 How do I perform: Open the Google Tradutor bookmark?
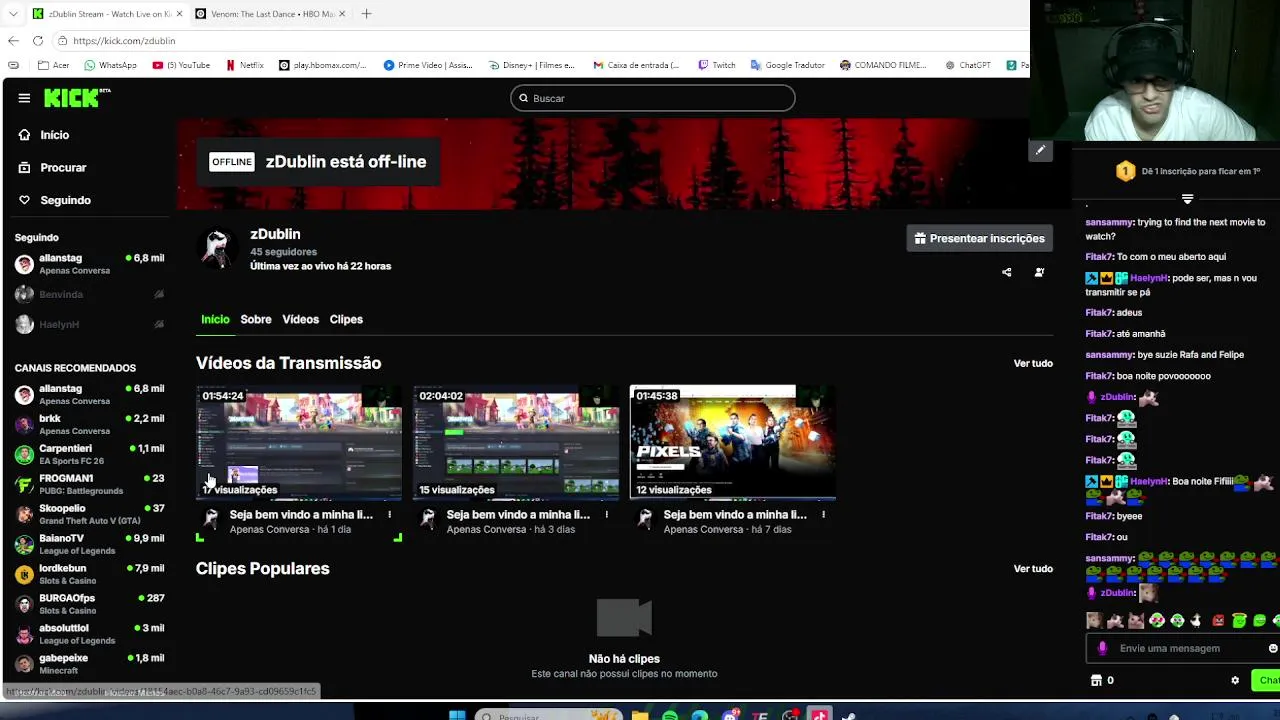click(787, 65)
